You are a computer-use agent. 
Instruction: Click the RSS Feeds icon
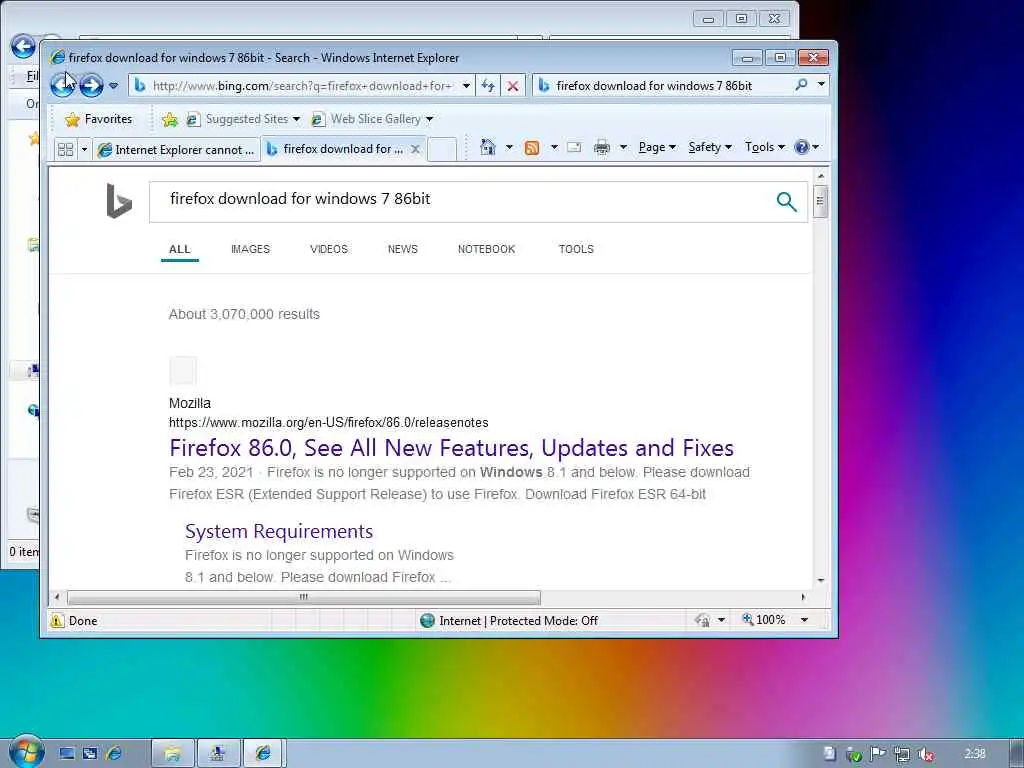coord(532,148)
